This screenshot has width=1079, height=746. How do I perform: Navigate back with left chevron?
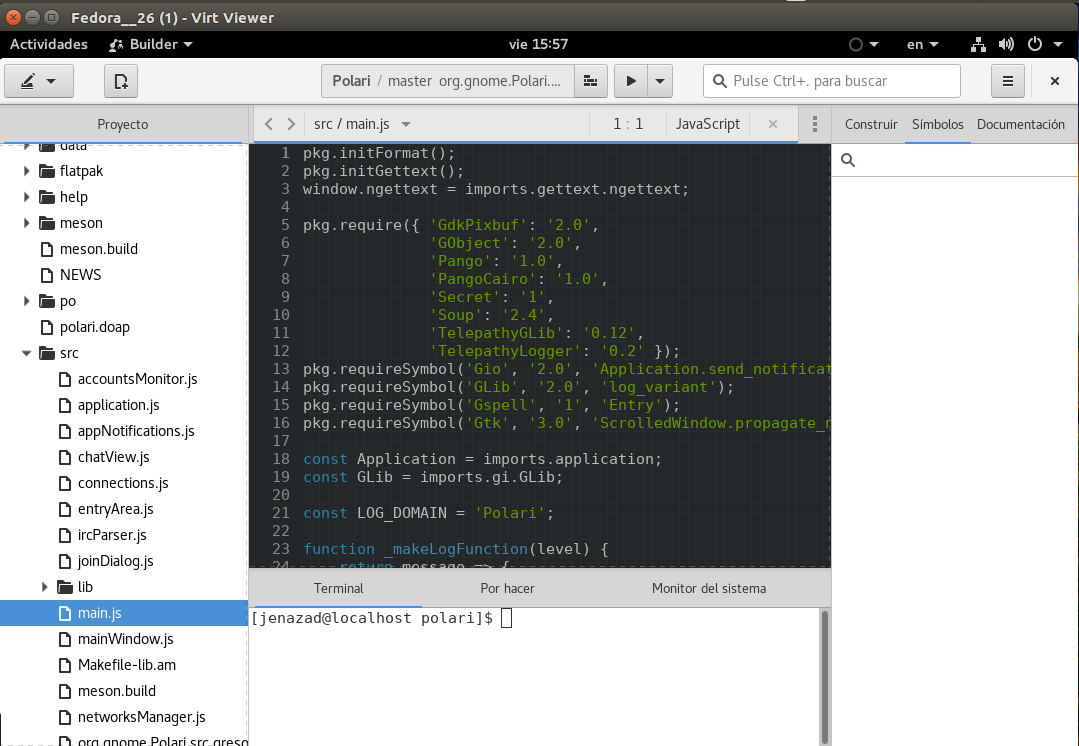point(269,124)
